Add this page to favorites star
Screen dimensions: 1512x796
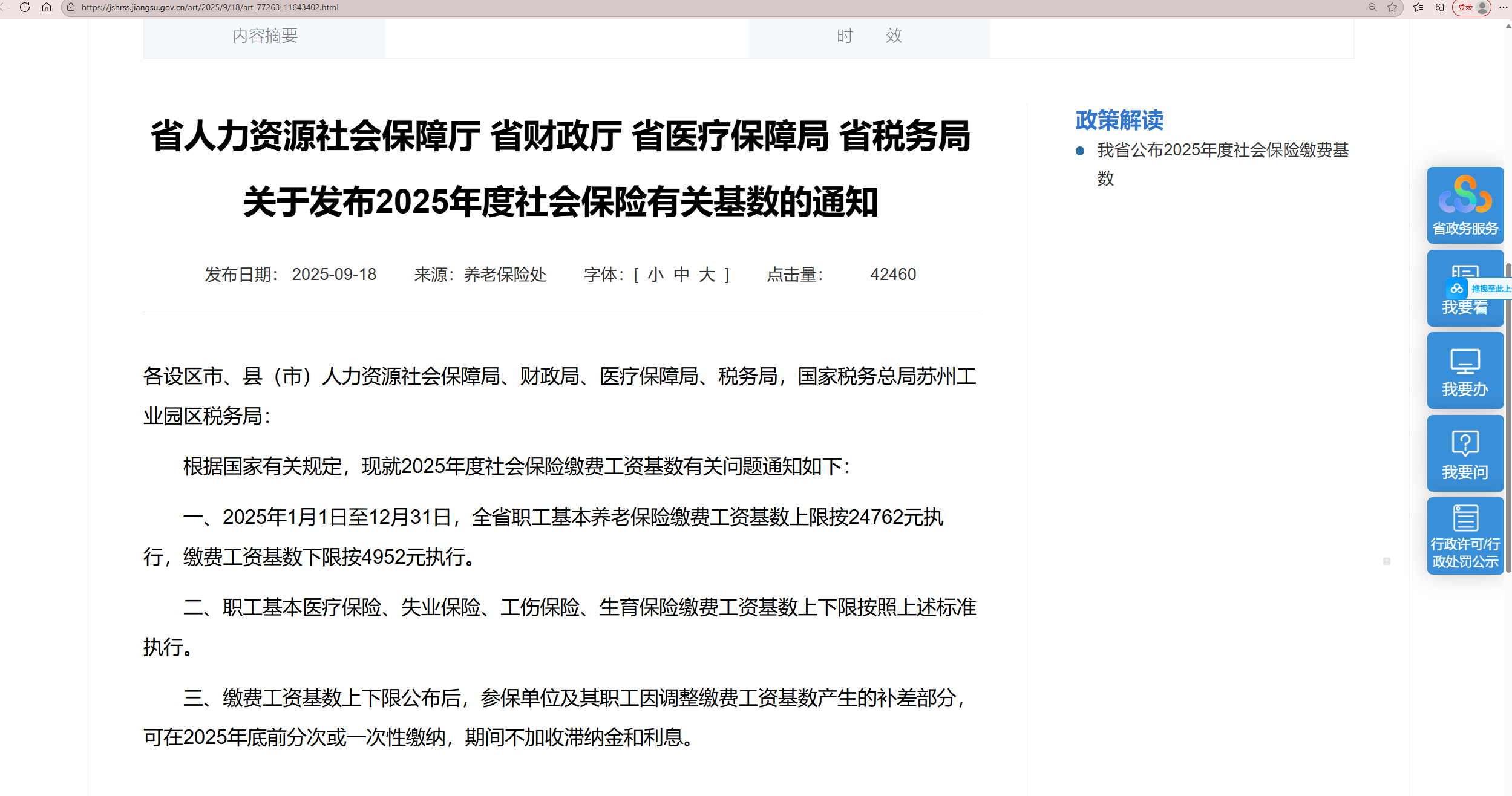pyautogui.click(x=1392, y=7)
